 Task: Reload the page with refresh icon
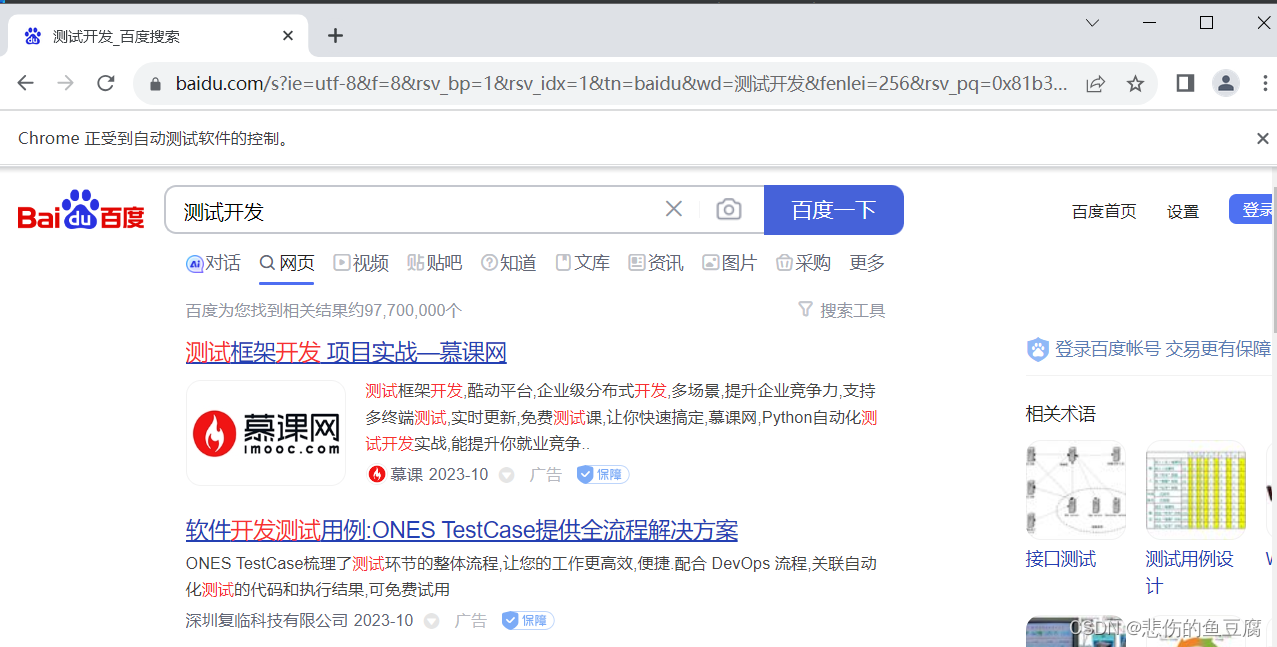[106, 84]
